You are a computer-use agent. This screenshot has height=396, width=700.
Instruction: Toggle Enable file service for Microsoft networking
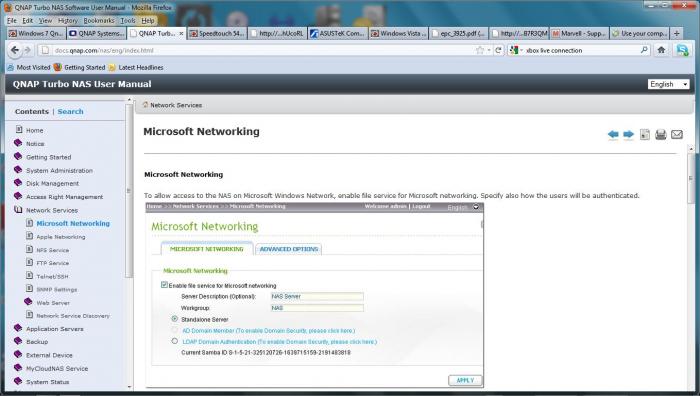164,285
